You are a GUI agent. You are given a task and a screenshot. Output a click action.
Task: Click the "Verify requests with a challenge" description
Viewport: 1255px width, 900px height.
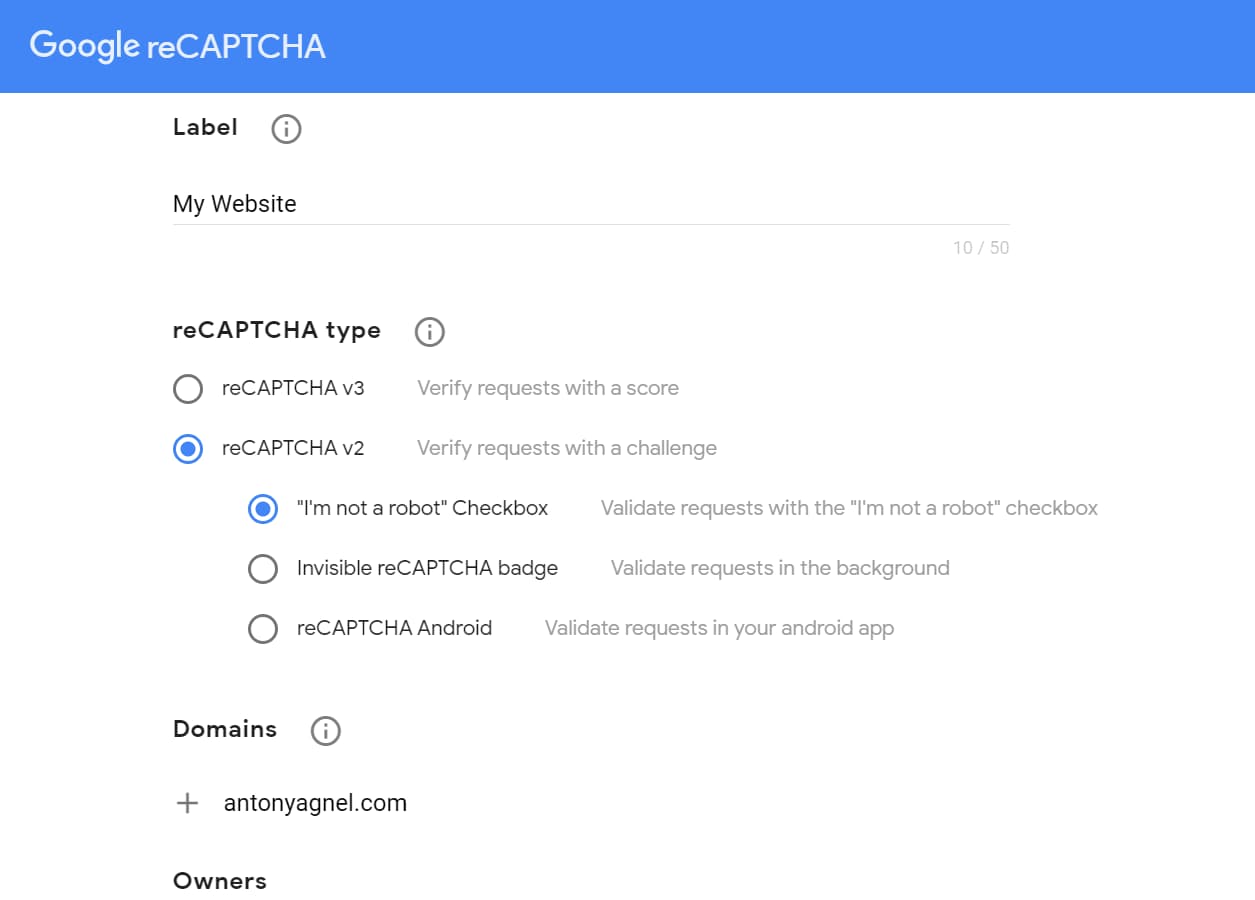pyautogui.click(x=566, y=448)
